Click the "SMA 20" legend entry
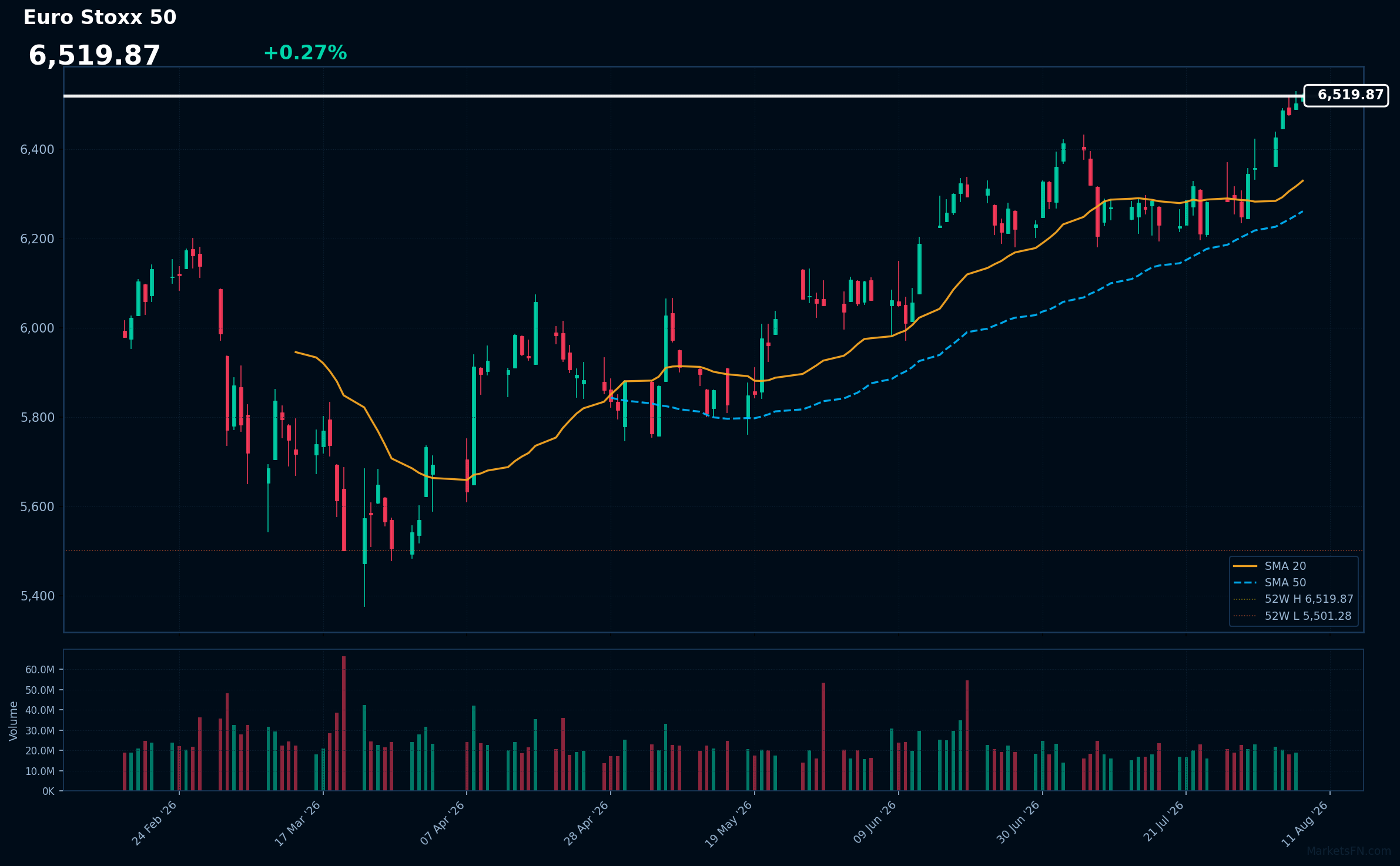This screenshot has width=1400, height=866. [x=1285, y=566]
